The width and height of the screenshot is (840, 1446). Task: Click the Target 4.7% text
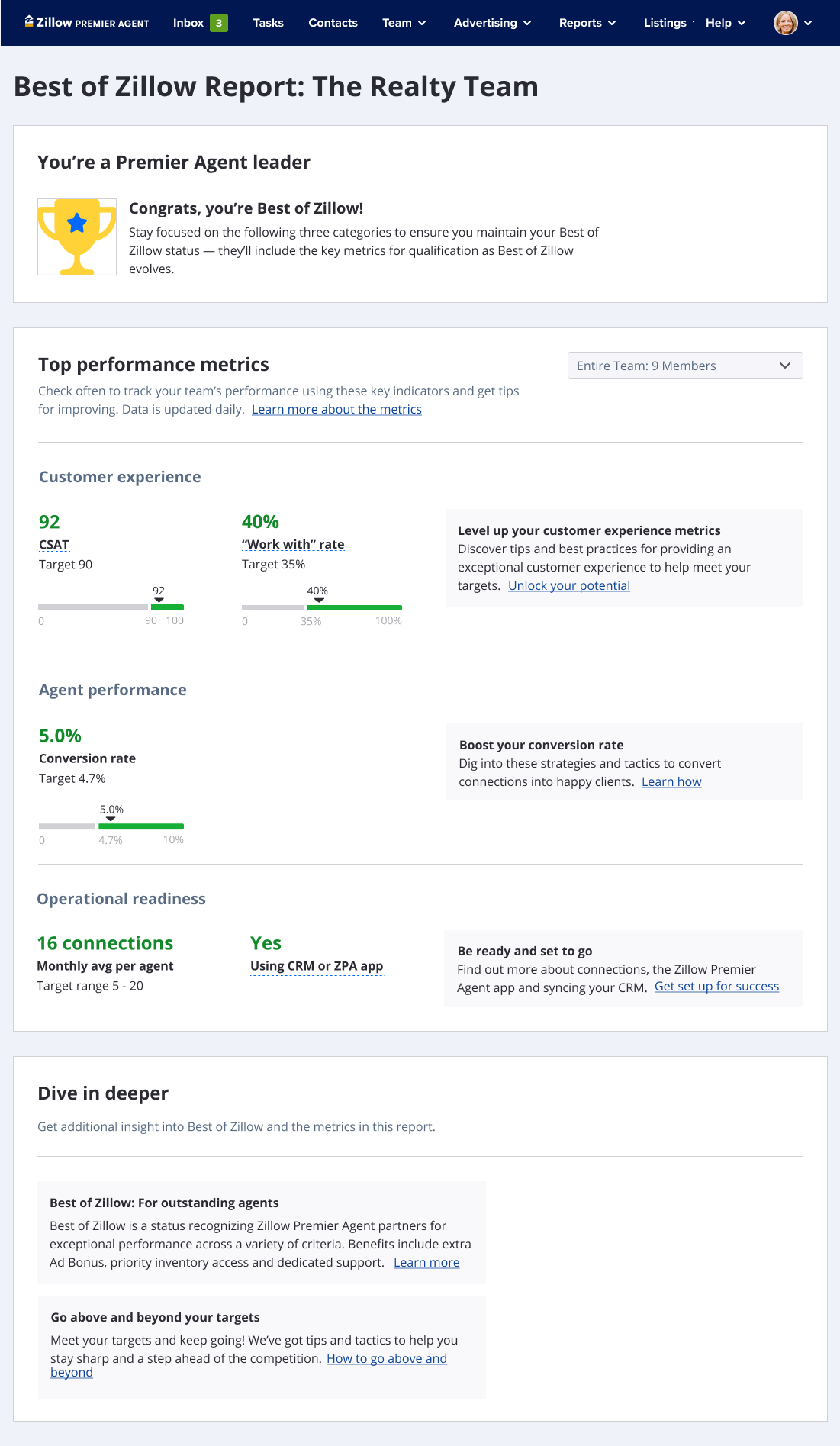pyautogui.click(x=72, y=778)
